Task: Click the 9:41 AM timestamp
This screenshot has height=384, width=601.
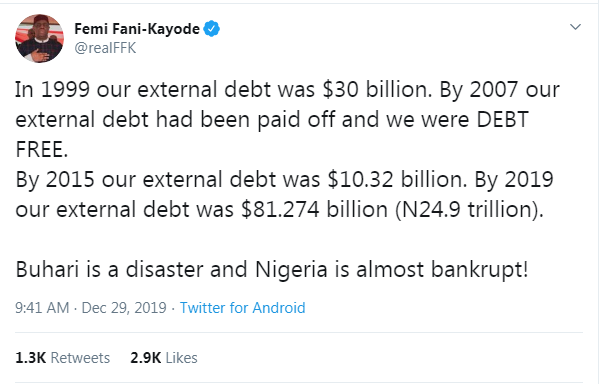Action: pyautogui.click(x=42, y=308)
